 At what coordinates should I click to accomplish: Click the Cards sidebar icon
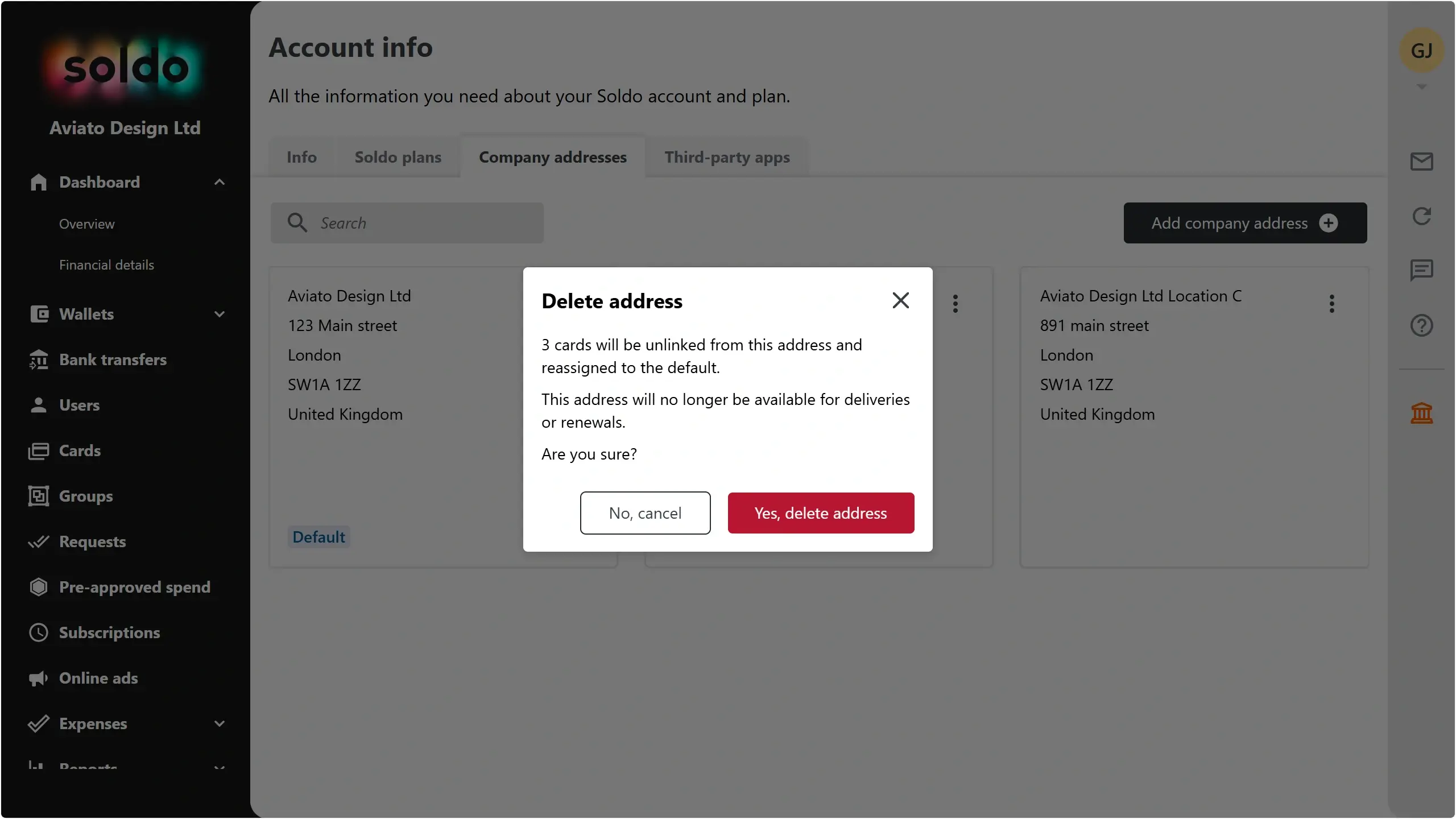(x=39, y=450)
